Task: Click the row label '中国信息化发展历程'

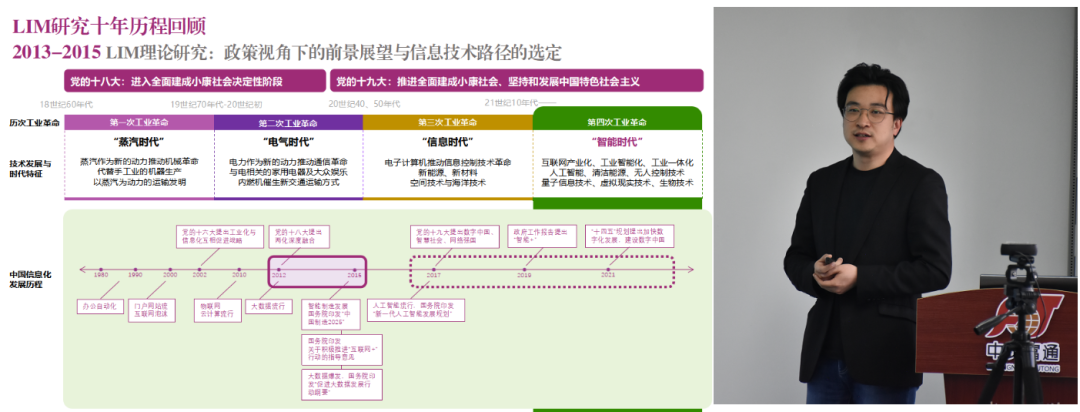Action: click(30, 279)
